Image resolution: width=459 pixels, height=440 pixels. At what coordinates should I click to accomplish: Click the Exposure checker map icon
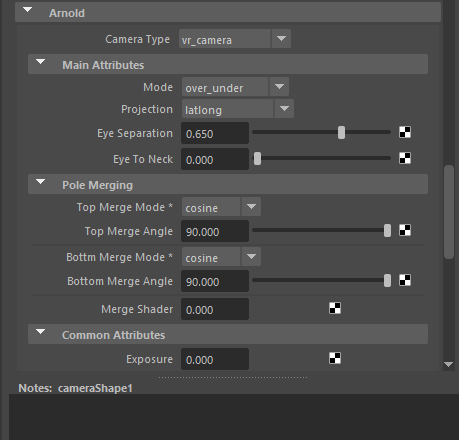coord(335,358)
